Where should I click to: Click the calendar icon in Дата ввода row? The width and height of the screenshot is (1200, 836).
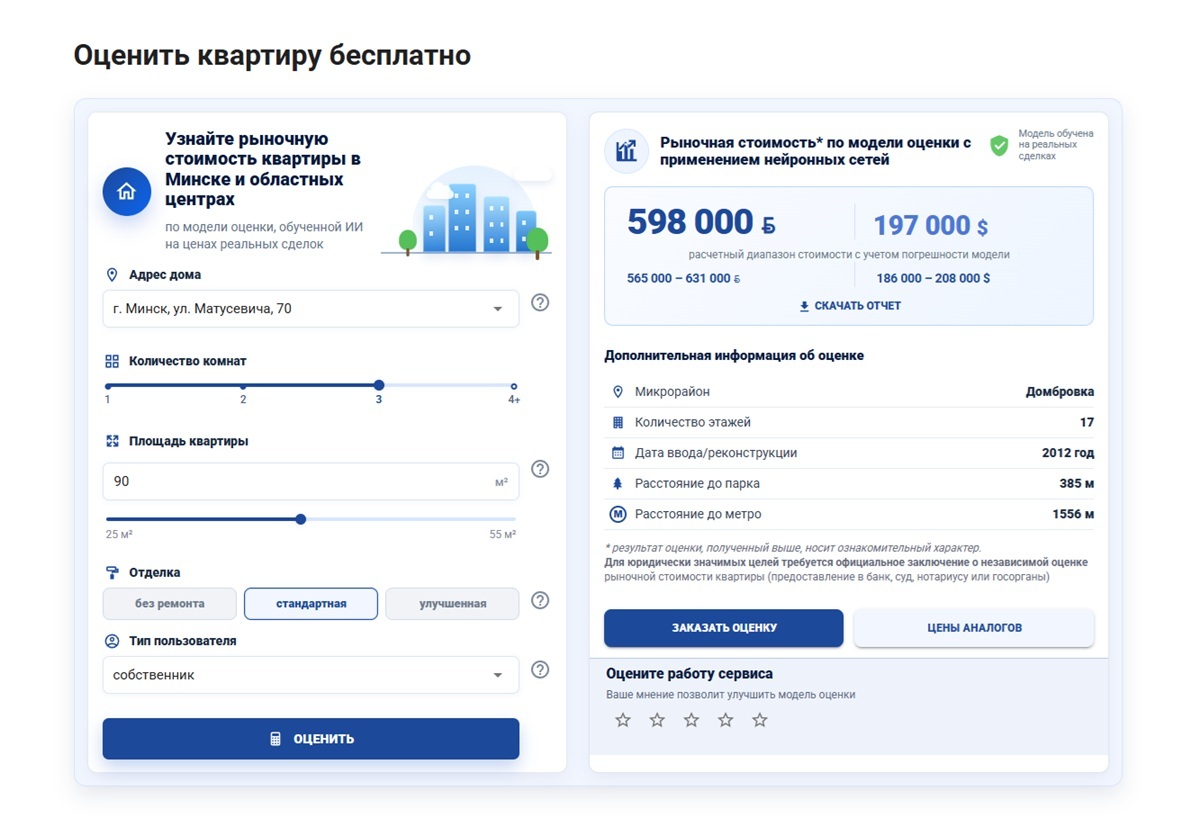pos(618,453)
